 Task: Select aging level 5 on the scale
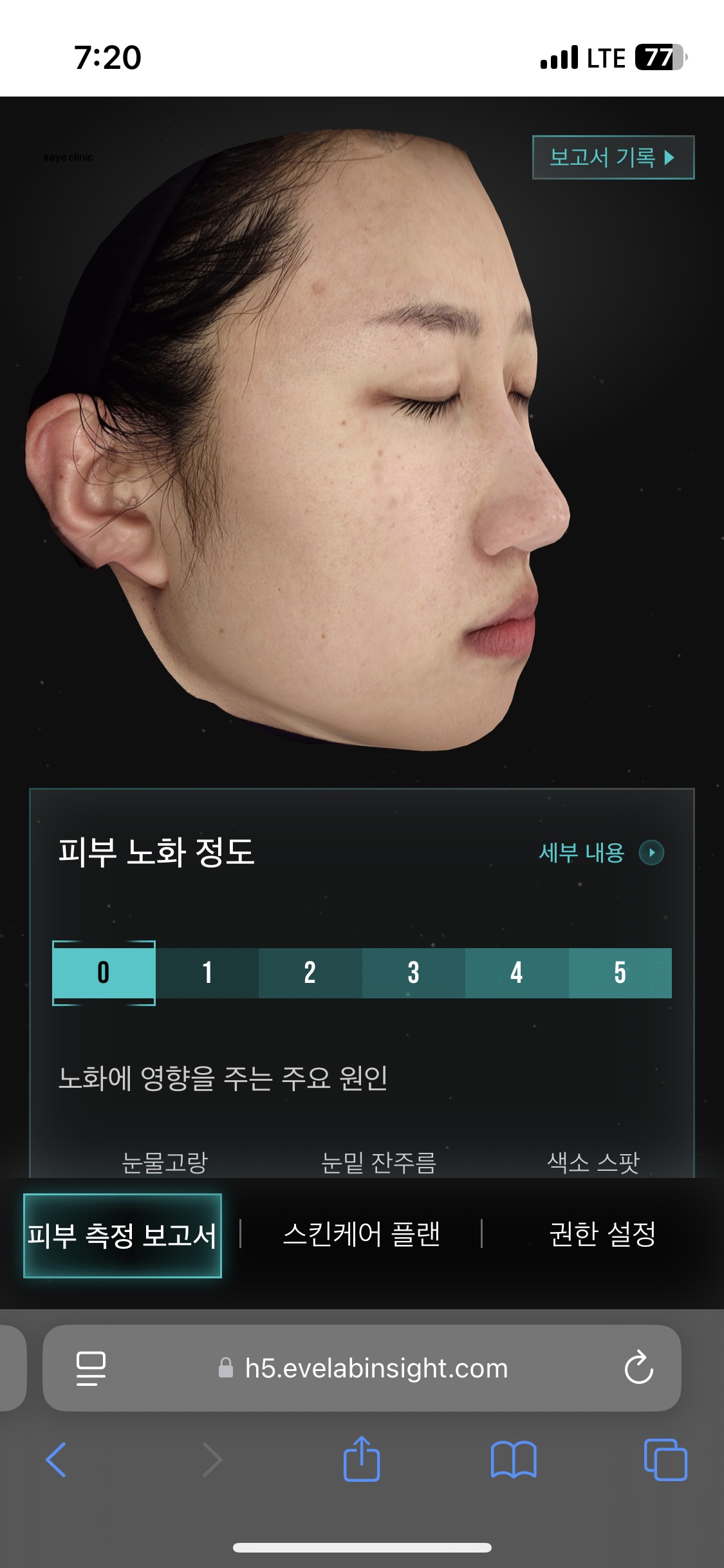click(x=620, y=973)
